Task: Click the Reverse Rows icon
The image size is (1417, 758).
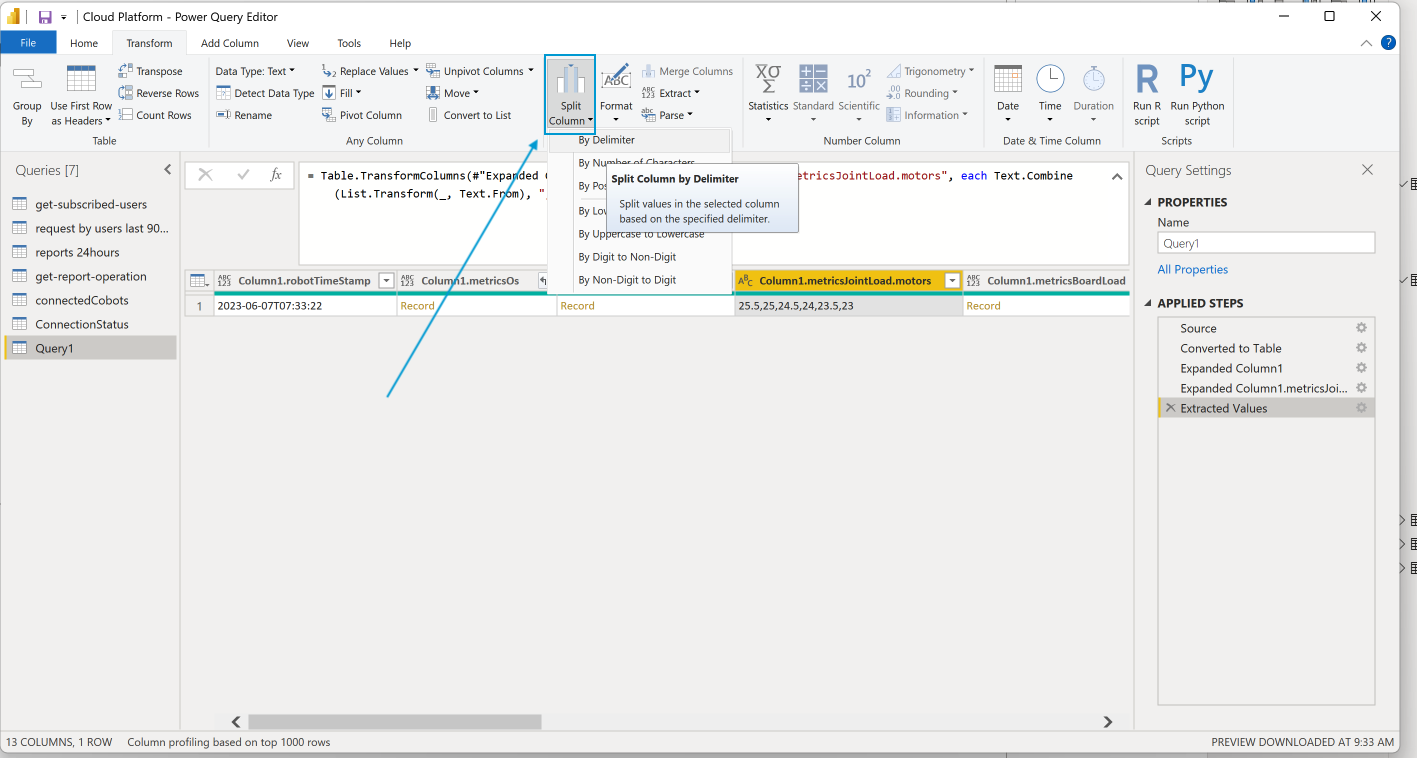Action: click(x=158, y=92)
